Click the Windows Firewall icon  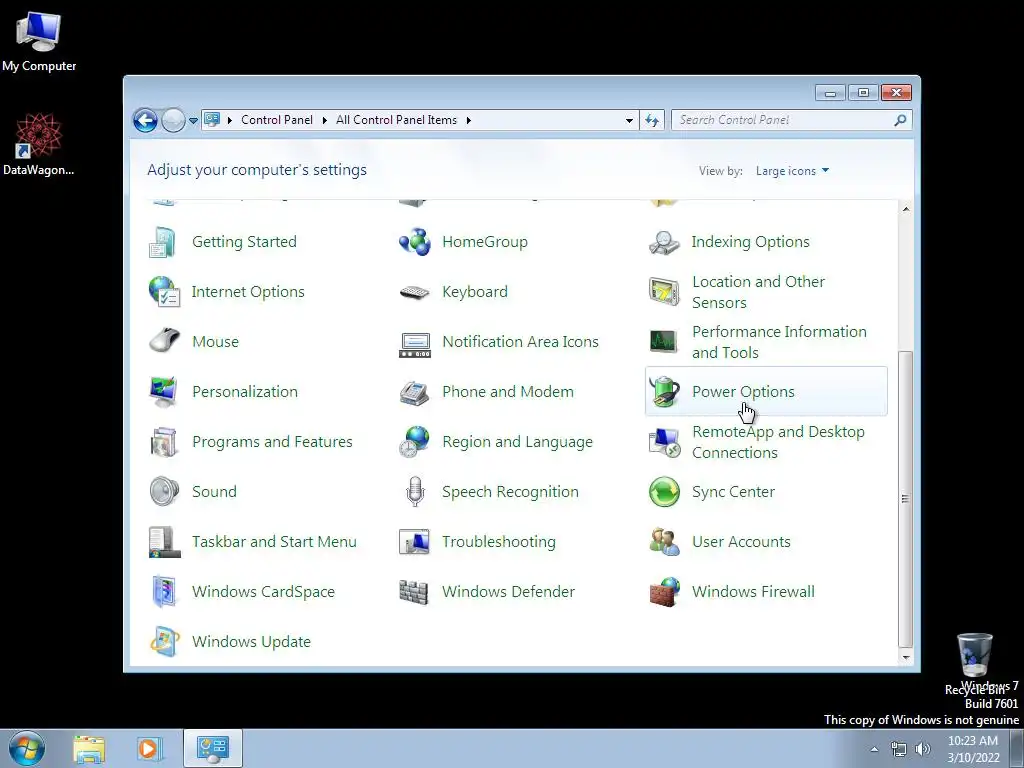pos(664,592)
